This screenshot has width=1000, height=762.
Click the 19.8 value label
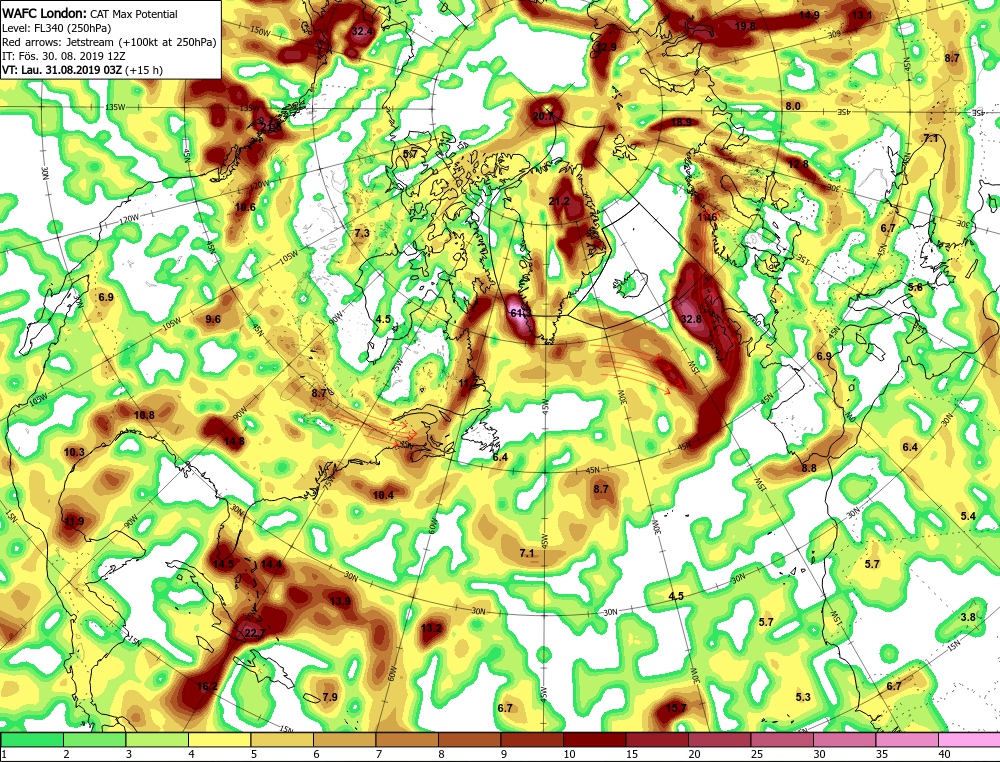click(x=745, y=26)
